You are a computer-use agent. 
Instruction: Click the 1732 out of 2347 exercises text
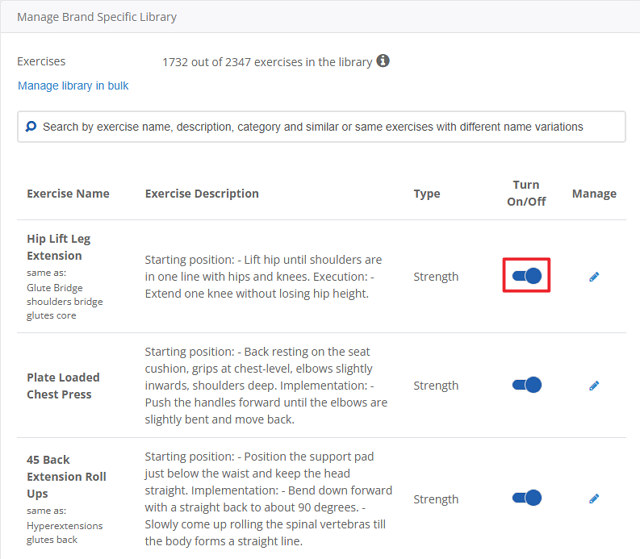click(267, 62)
